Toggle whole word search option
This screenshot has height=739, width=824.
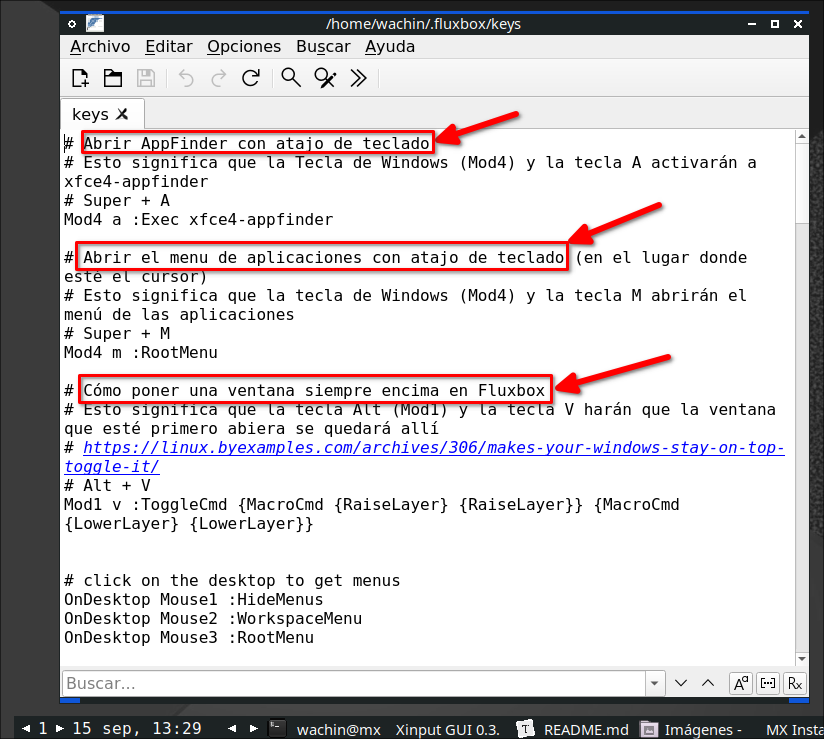[768, 683]
